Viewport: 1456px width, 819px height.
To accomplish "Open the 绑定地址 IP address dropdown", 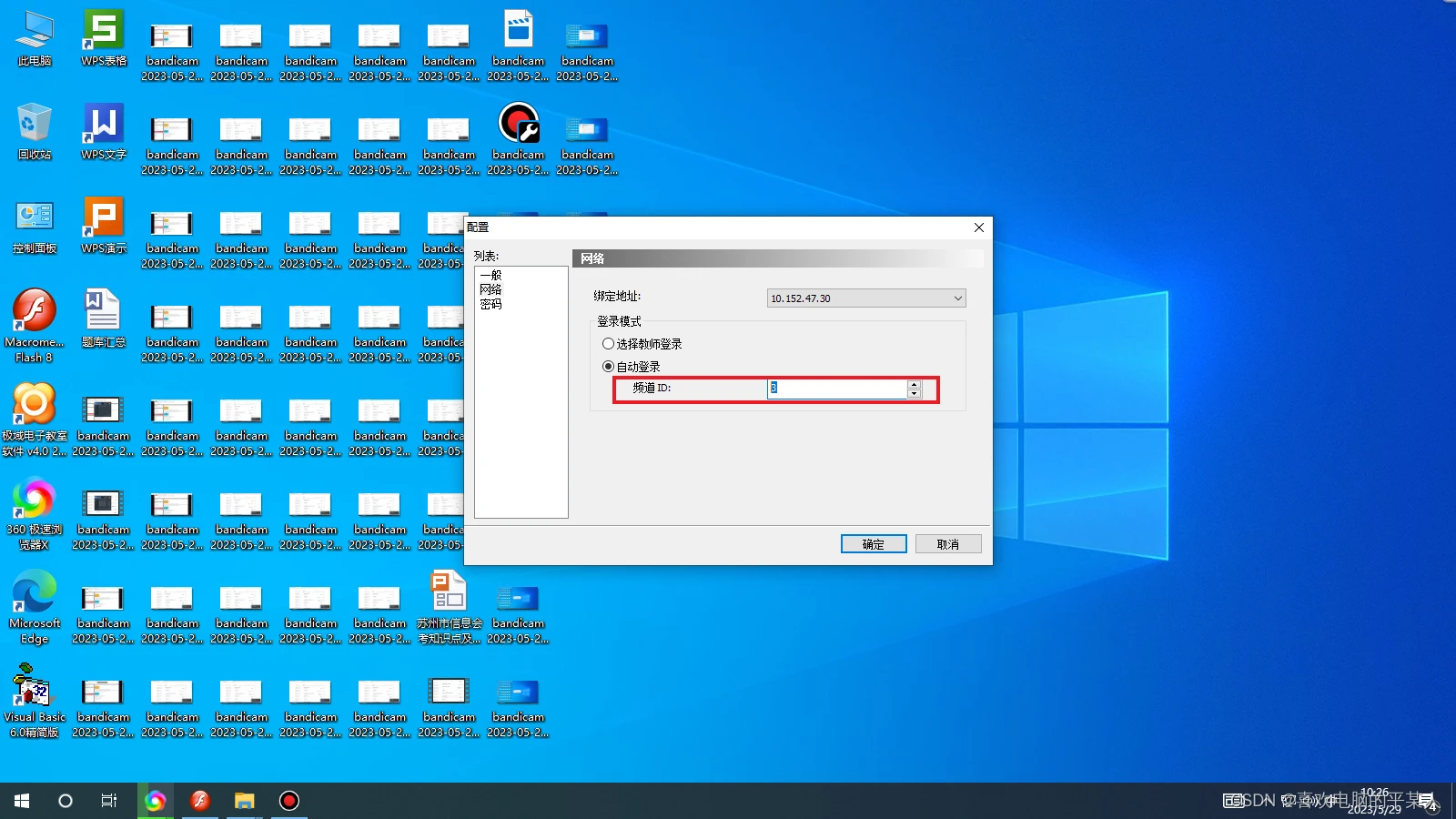I will coord(956,298).
